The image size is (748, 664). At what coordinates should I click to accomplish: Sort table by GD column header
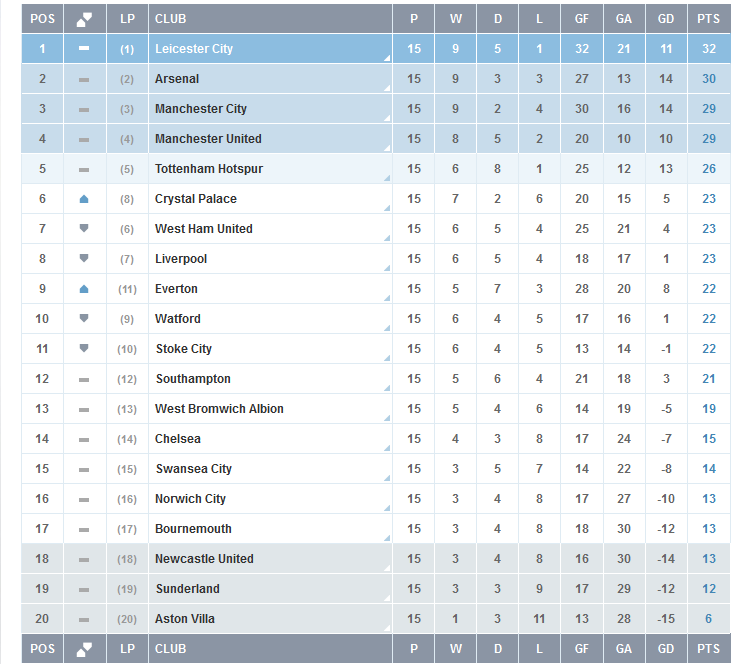click(x=666, y=19)
